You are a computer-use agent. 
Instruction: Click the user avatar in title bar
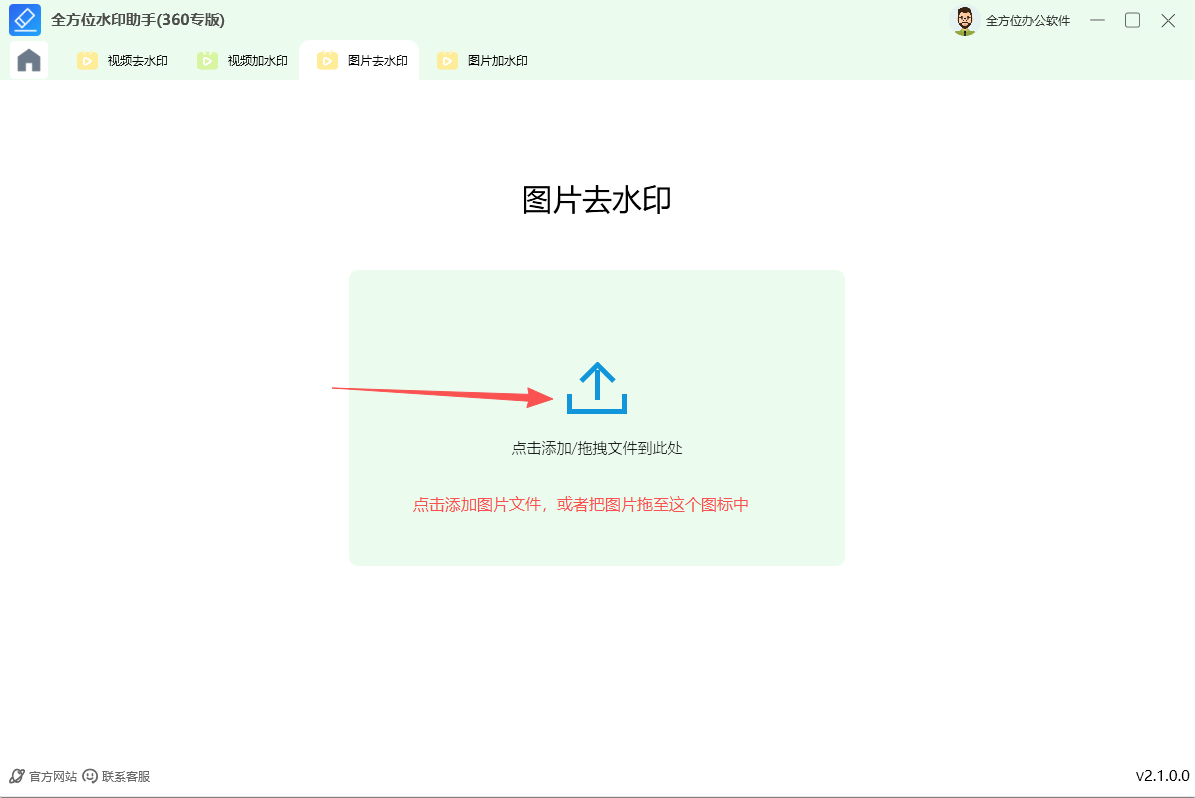pyautogui.click(x=963, y=19)
